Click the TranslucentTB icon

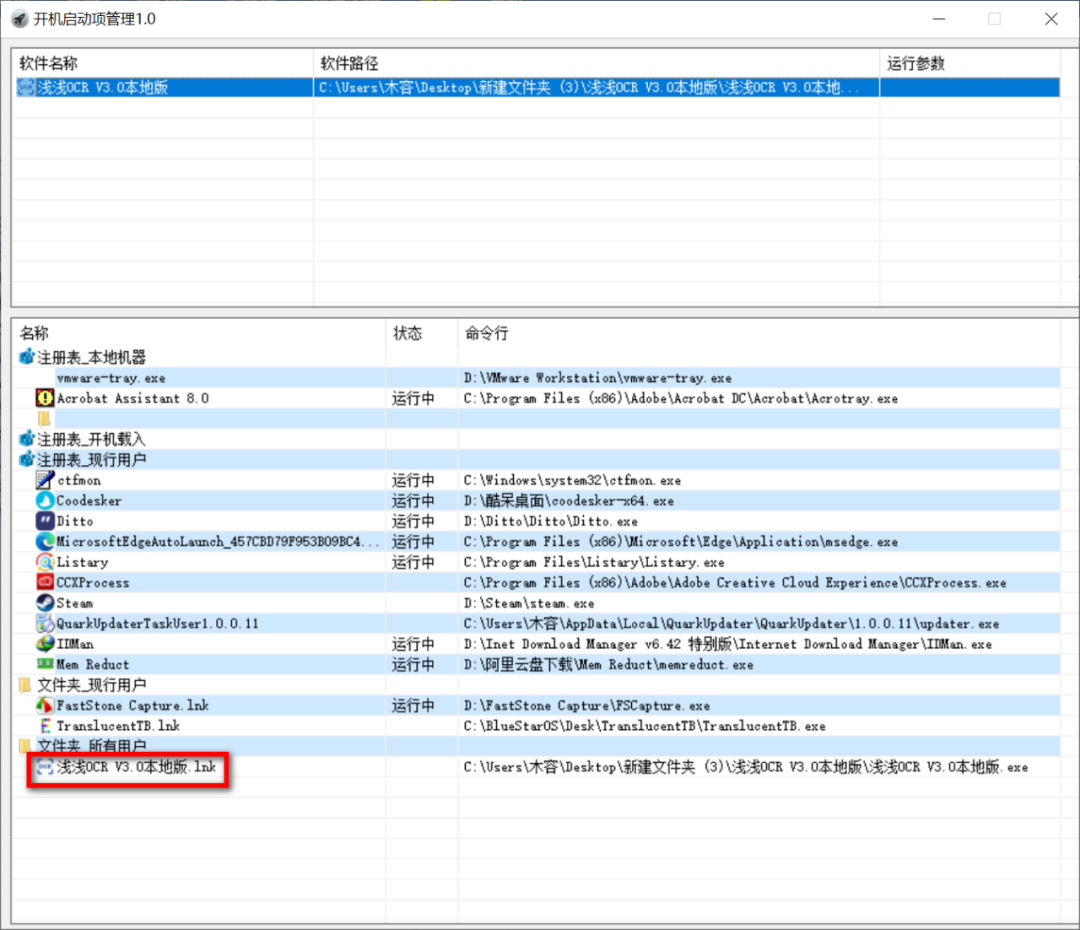pyautogui.click(x=45, y=725)
